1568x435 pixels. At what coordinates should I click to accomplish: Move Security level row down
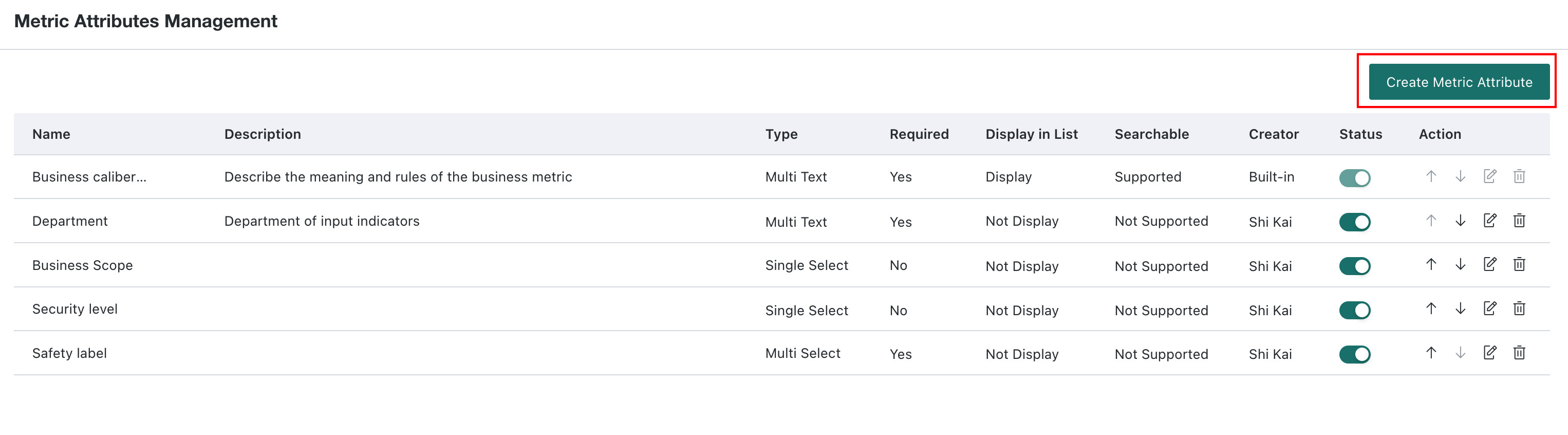click(1460, 309)
